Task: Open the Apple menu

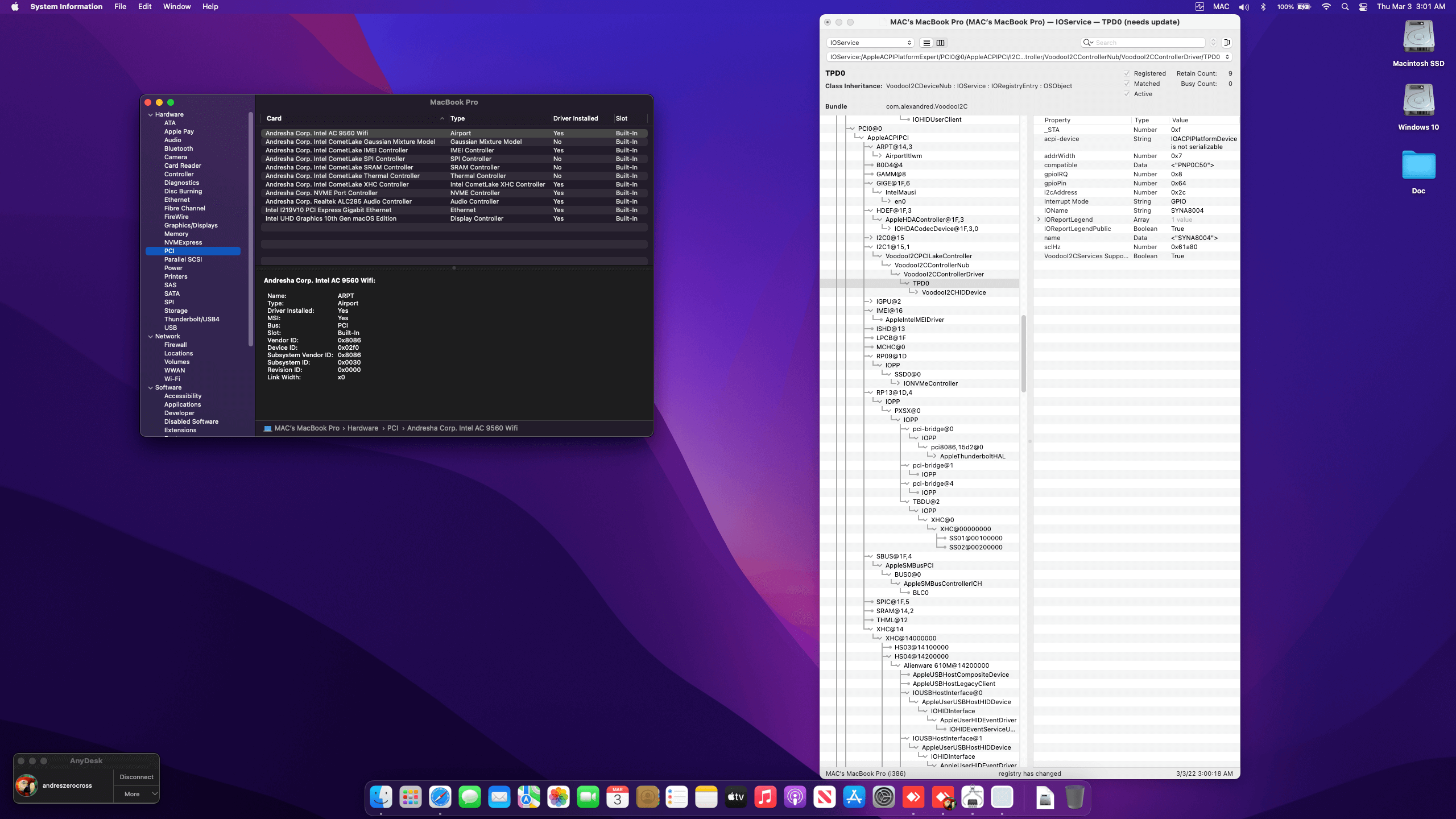Action: click(x=15, y=7)
